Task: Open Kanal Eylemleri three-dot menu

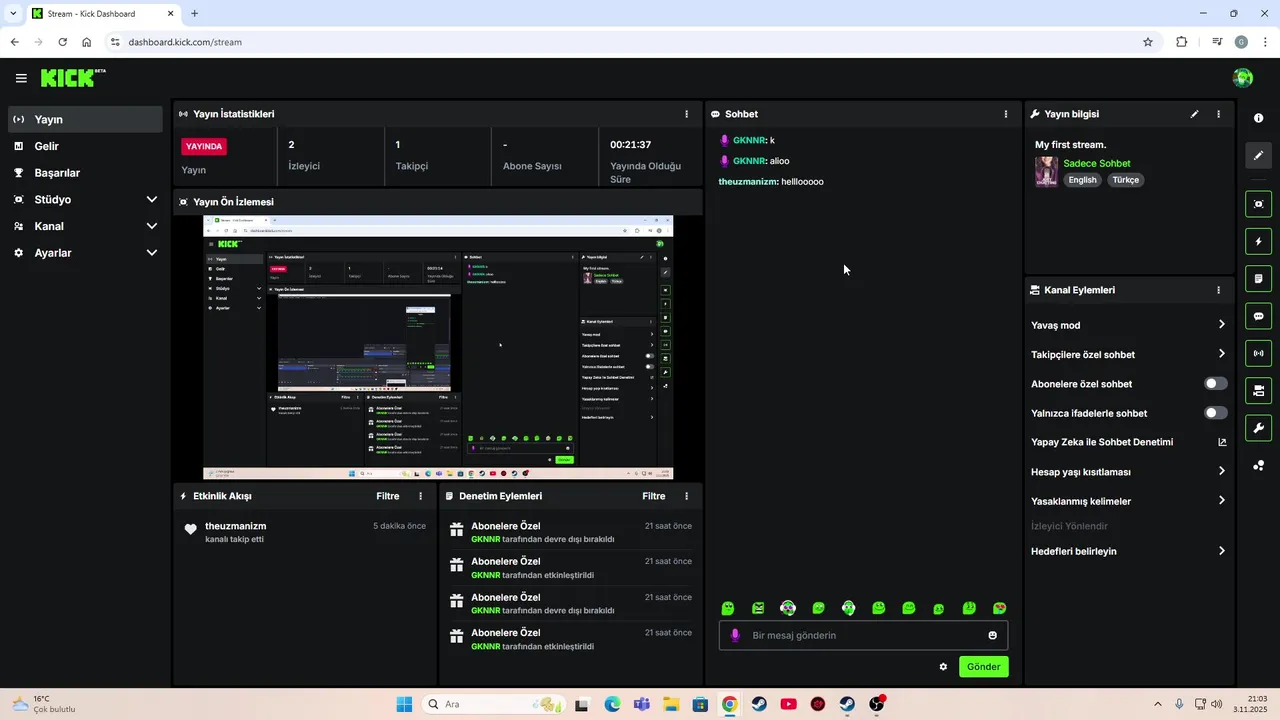Action: 1218,290
